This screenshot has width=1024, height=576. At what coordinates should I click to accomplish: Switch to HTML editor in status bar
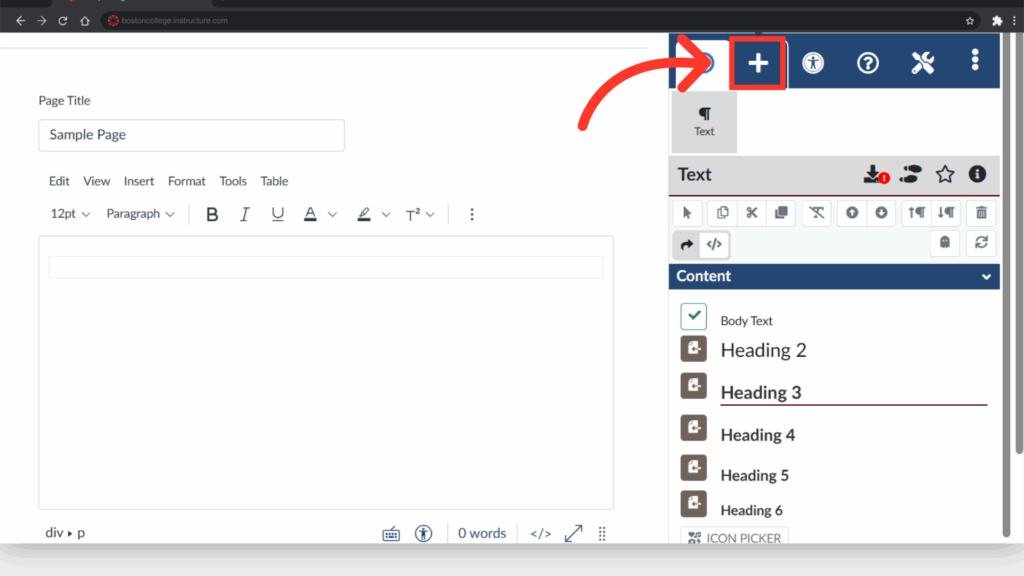(x=541, y=534)
